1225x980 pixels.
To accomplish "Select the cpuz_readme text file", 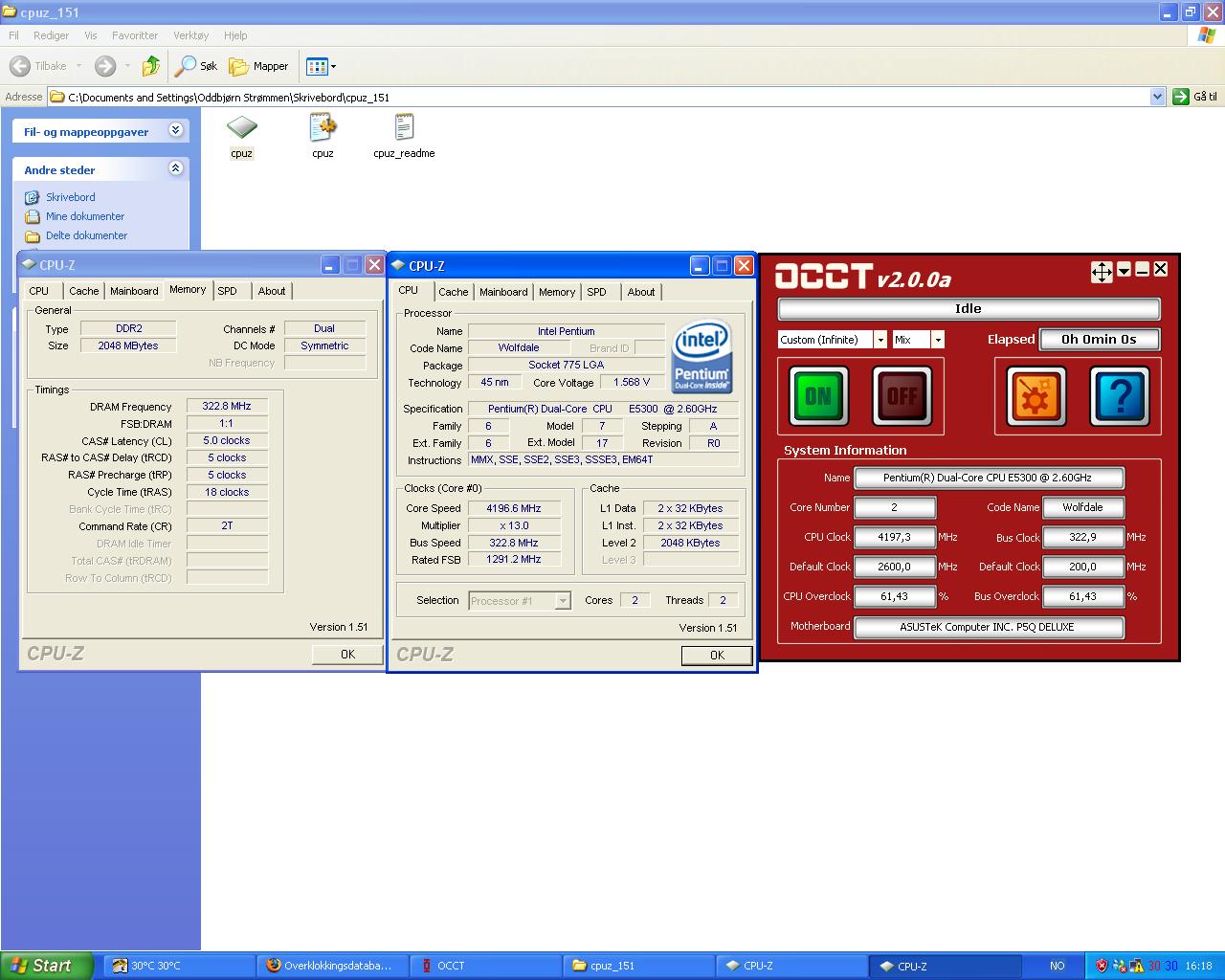I will (404, 136).
